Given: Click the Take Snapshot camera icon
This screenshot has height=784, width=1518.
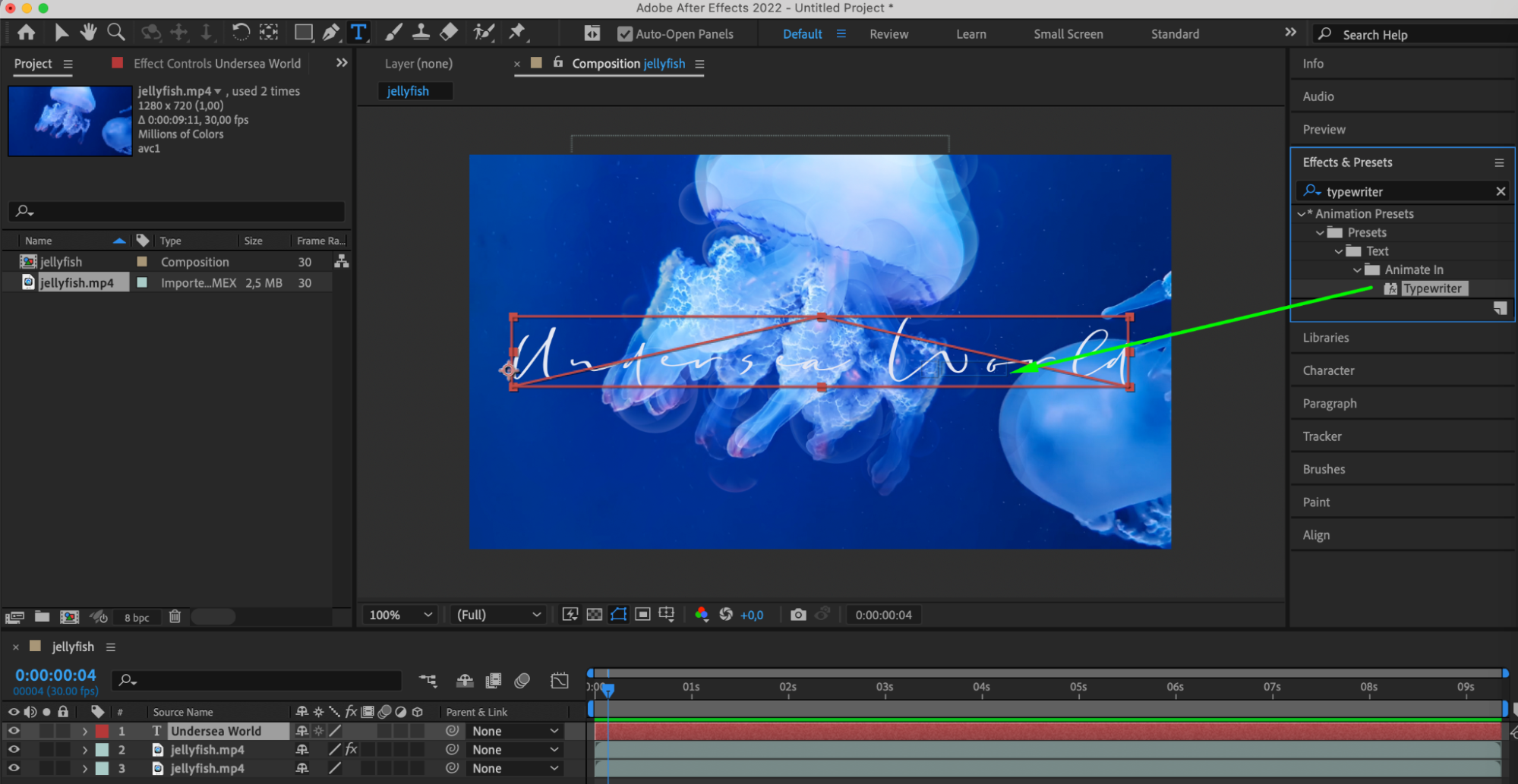Looking at the screenshot, I should 798,615.
